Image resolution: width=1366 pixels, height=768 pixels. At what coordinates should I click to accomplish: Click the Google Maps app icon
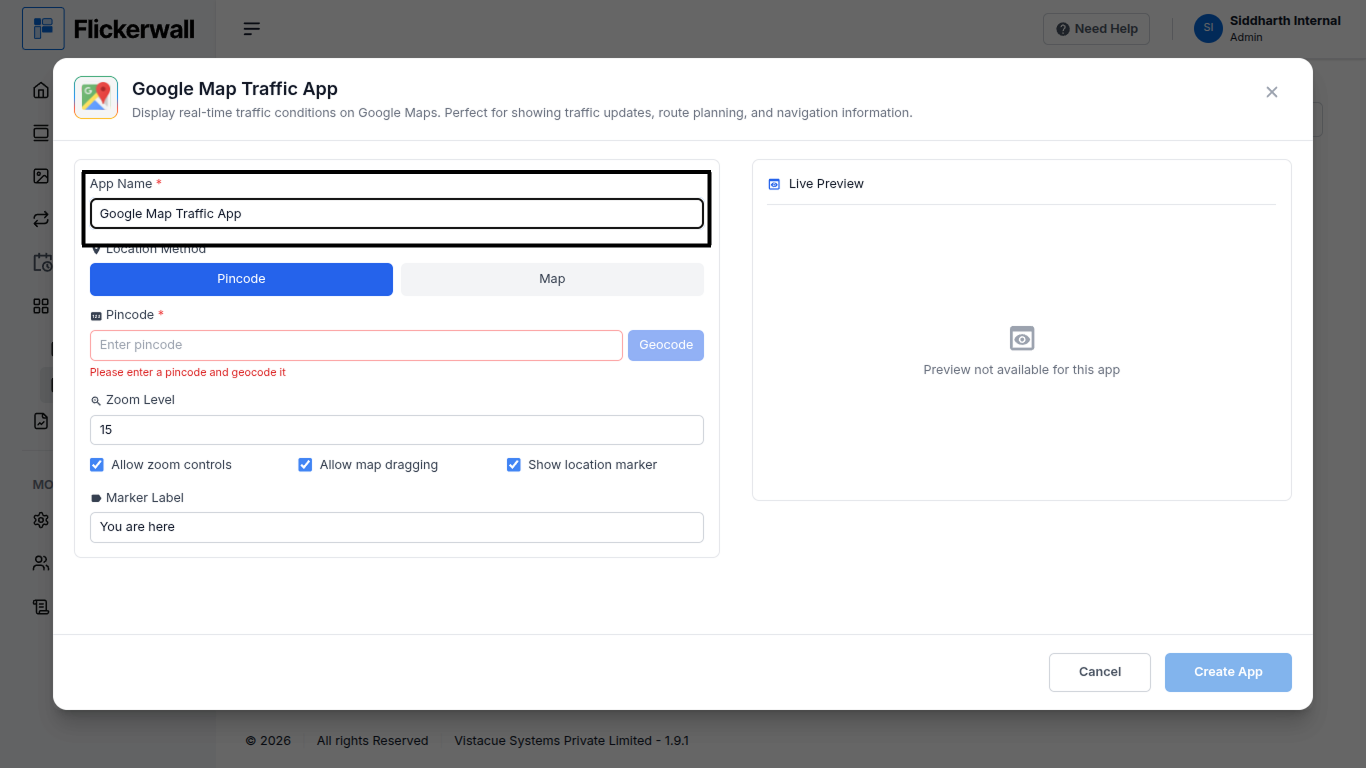click(x=96, y=97)
